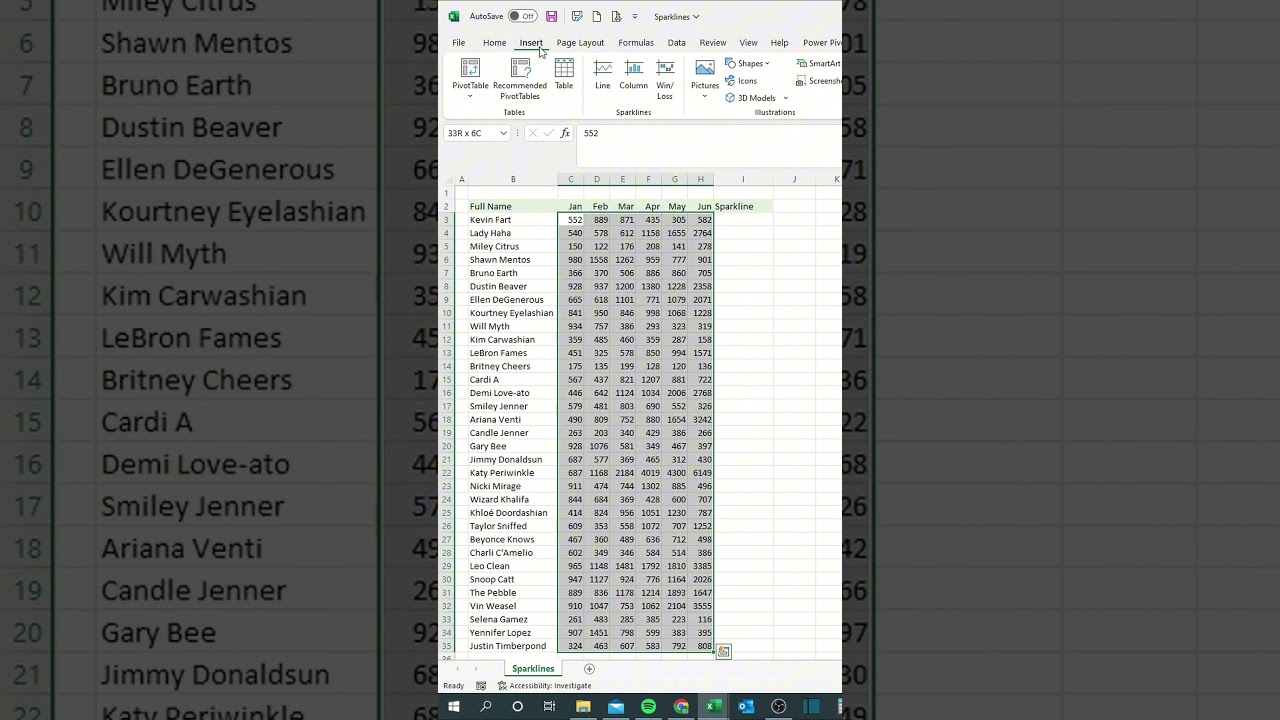Click the Jan column header cell
The image size is (1280, 720).
click(571, 207)
